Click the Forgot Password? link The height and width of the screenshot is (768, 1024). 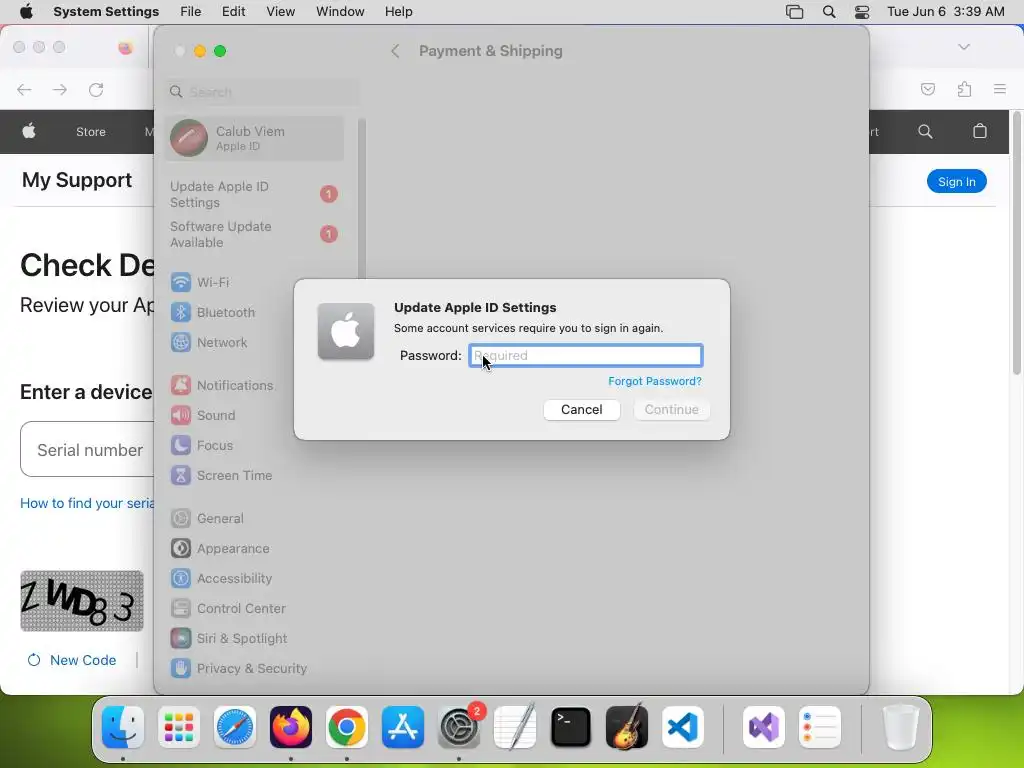(654, 381)
